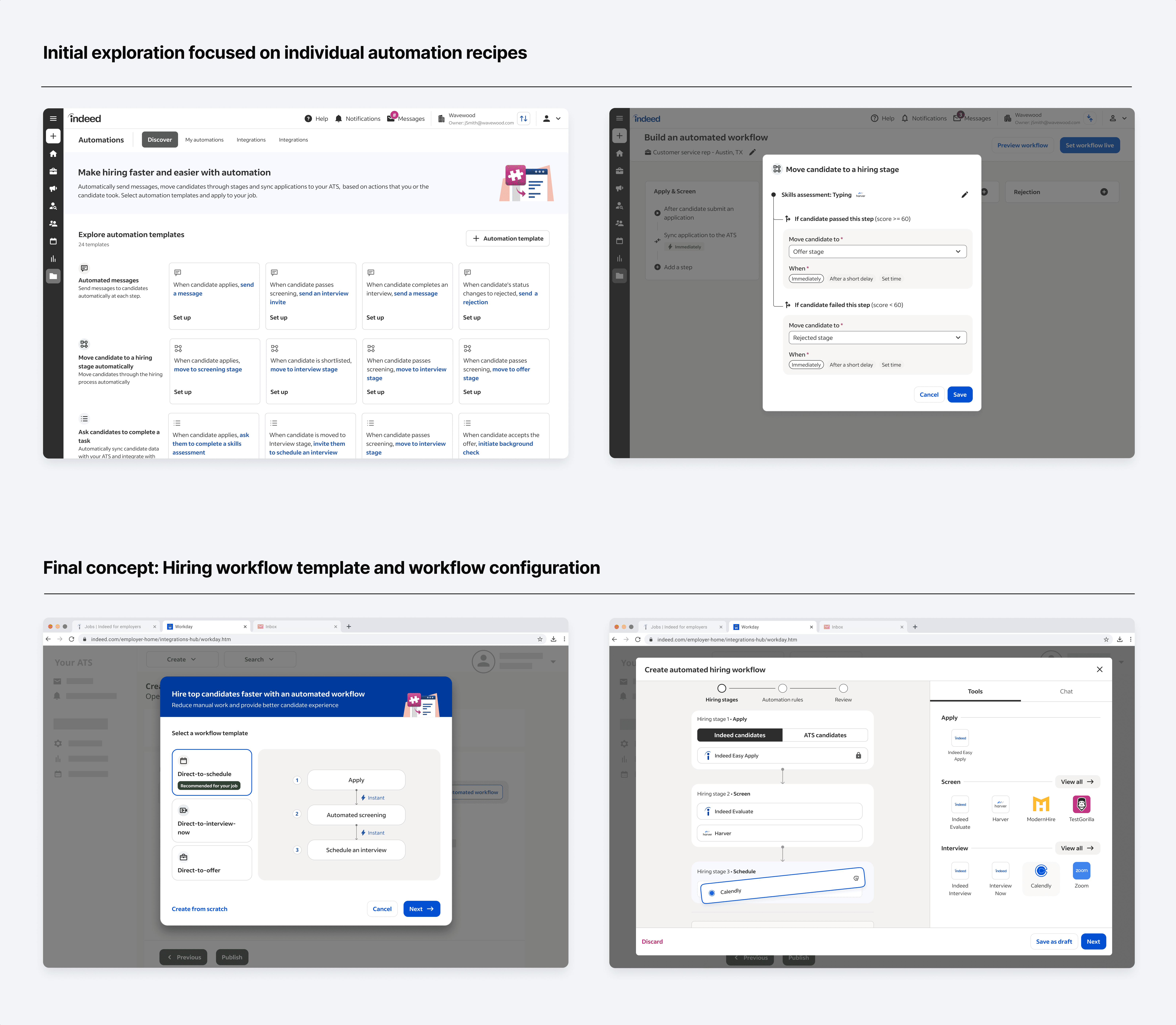The width and height of the screenshot is (1176, 1025).
Task: Click plus icon on Rejection stage card
Action: coord(1104,192)
